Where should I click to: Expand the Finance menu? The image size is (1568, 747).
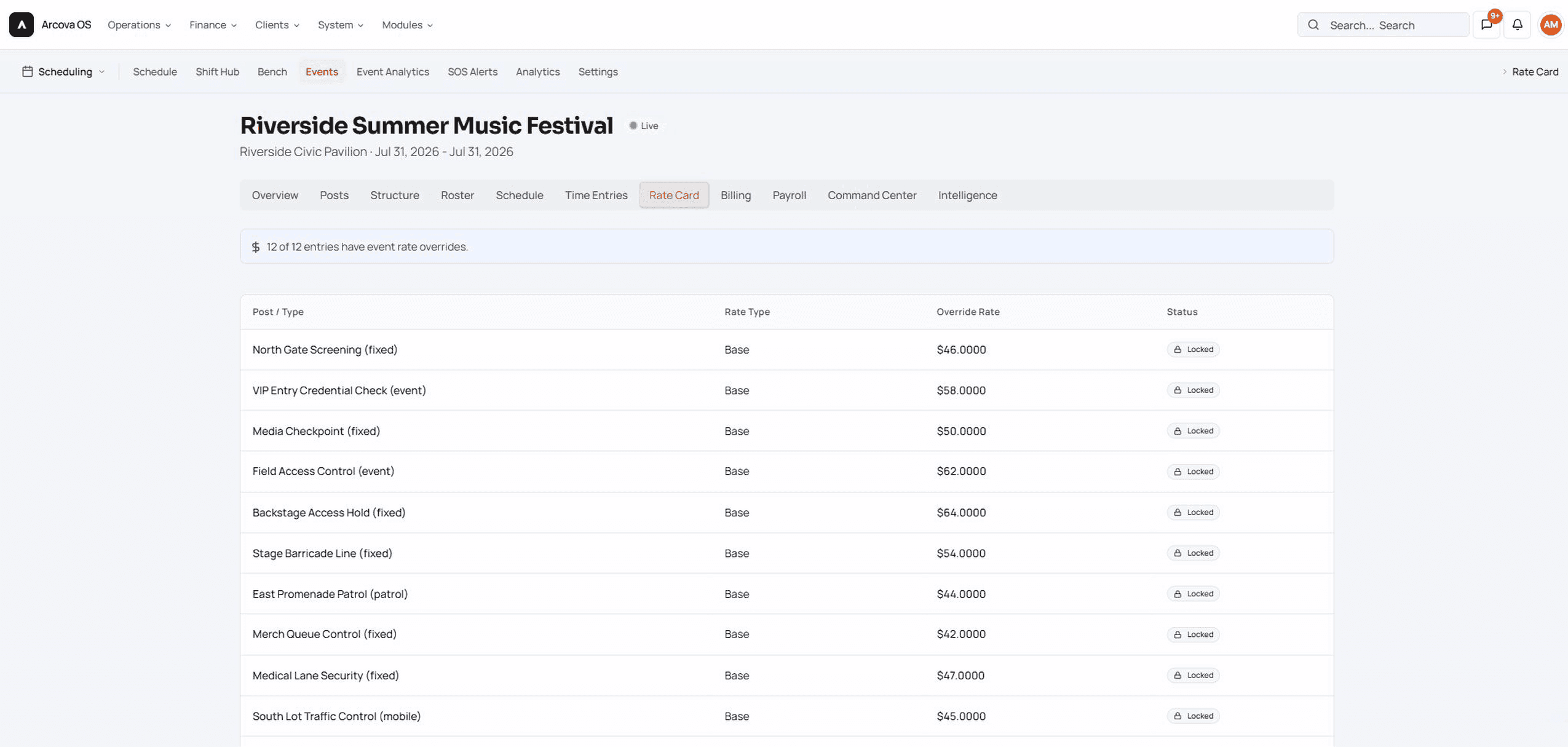pyautogui.click(x=213, y=25)
